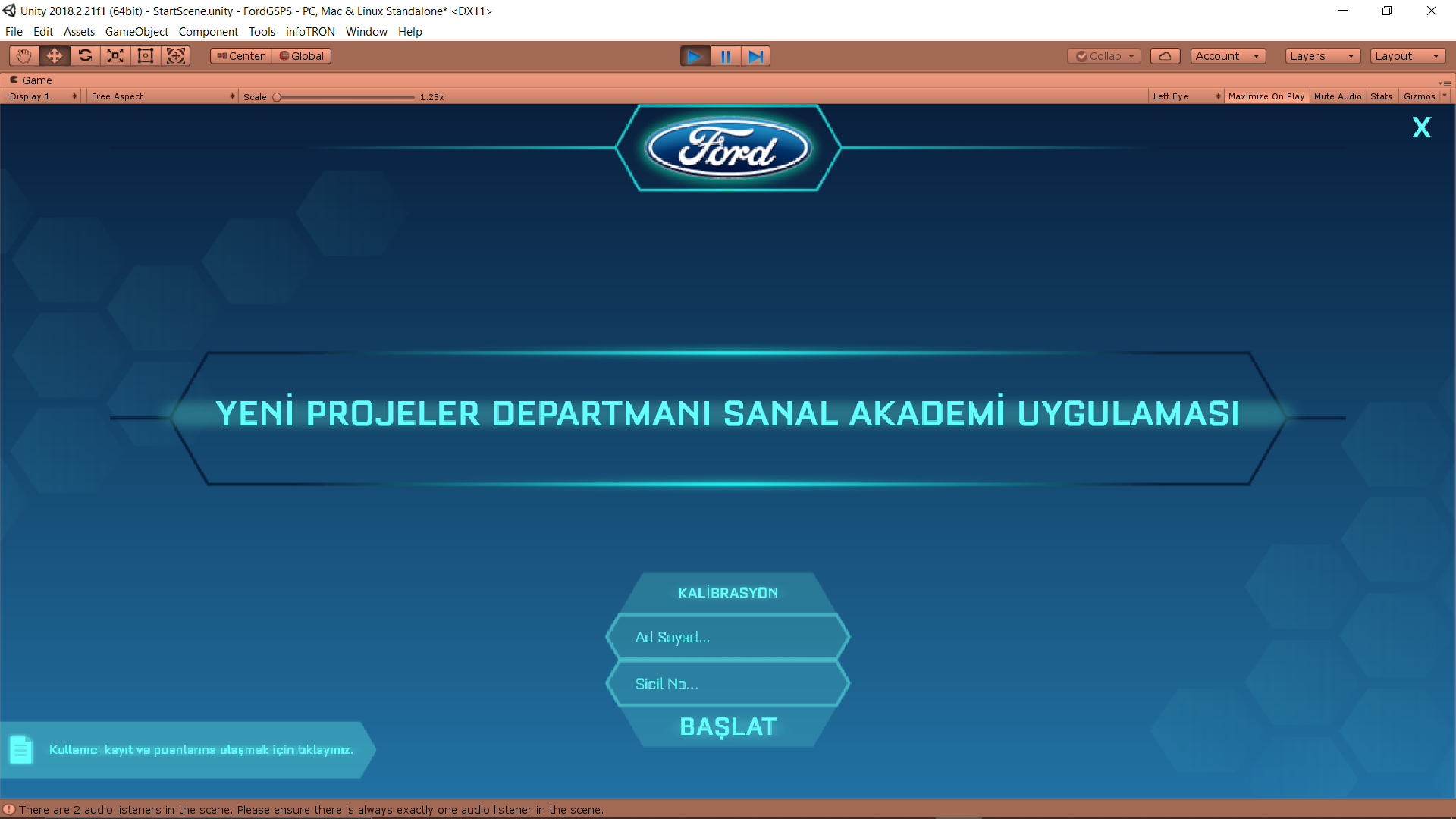
Task: Toggle Stats overlay
Action: [1381, 96]
